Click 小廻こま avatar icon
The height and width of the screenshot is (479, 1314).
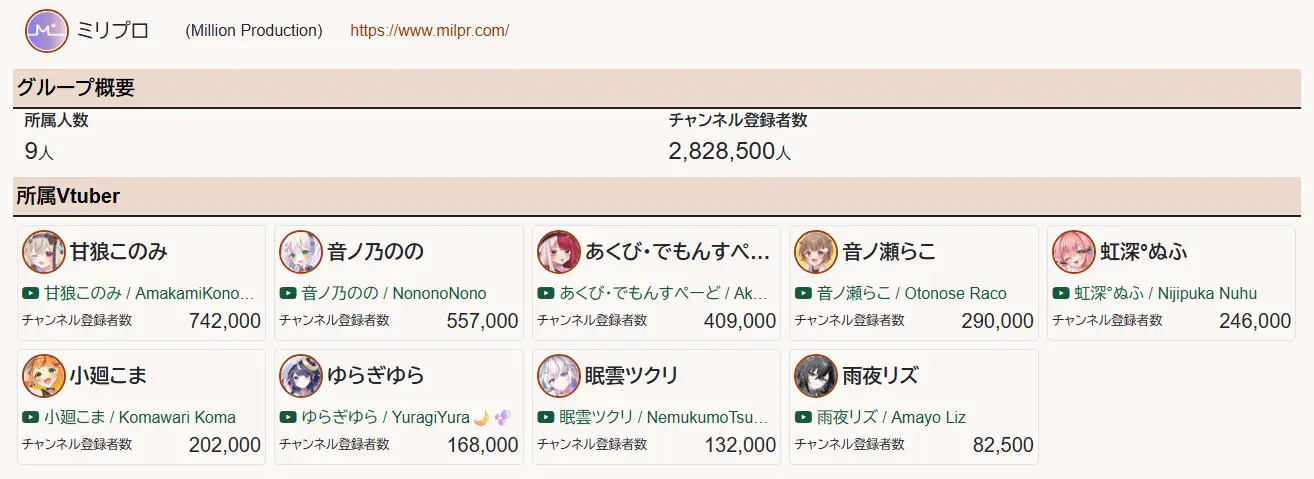(43, 376)
